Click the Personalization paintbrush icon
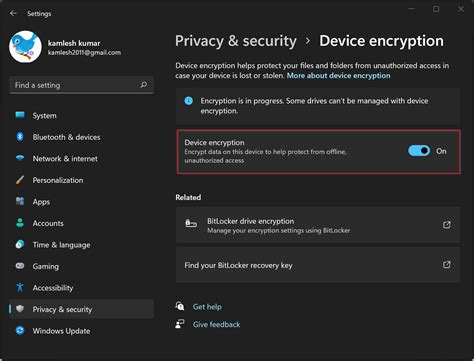 point(20,180)
